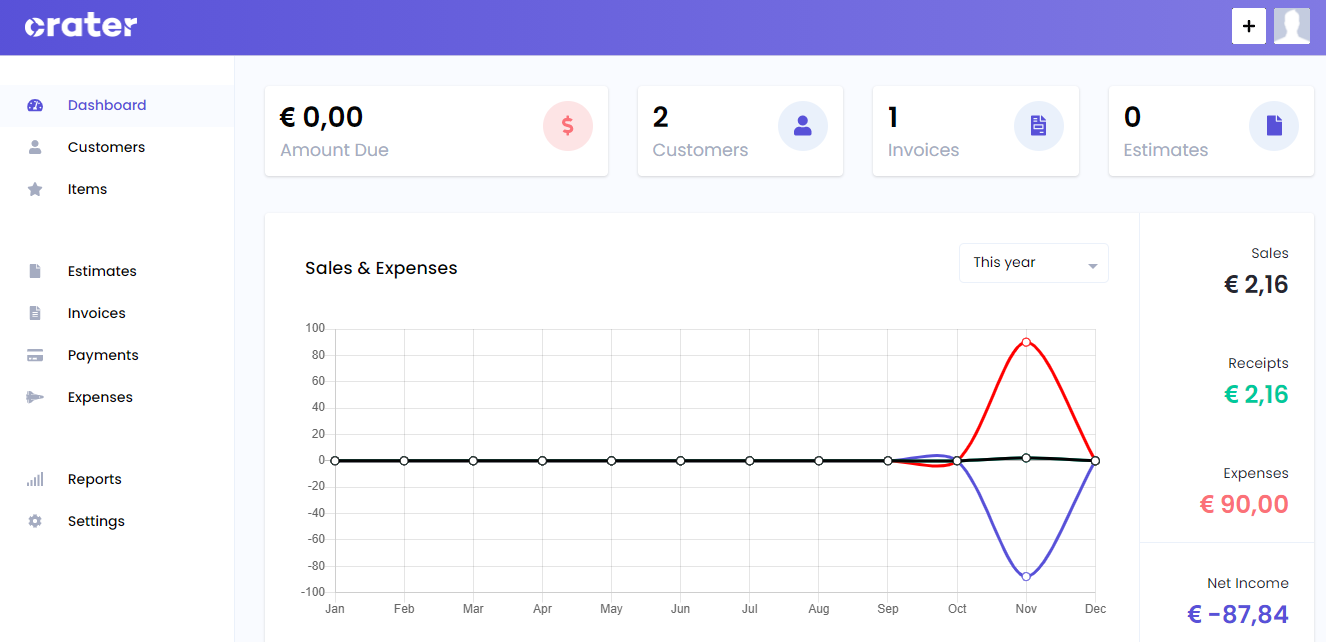Click the Settings gear icon in sidebar

[x=35, y=521]
